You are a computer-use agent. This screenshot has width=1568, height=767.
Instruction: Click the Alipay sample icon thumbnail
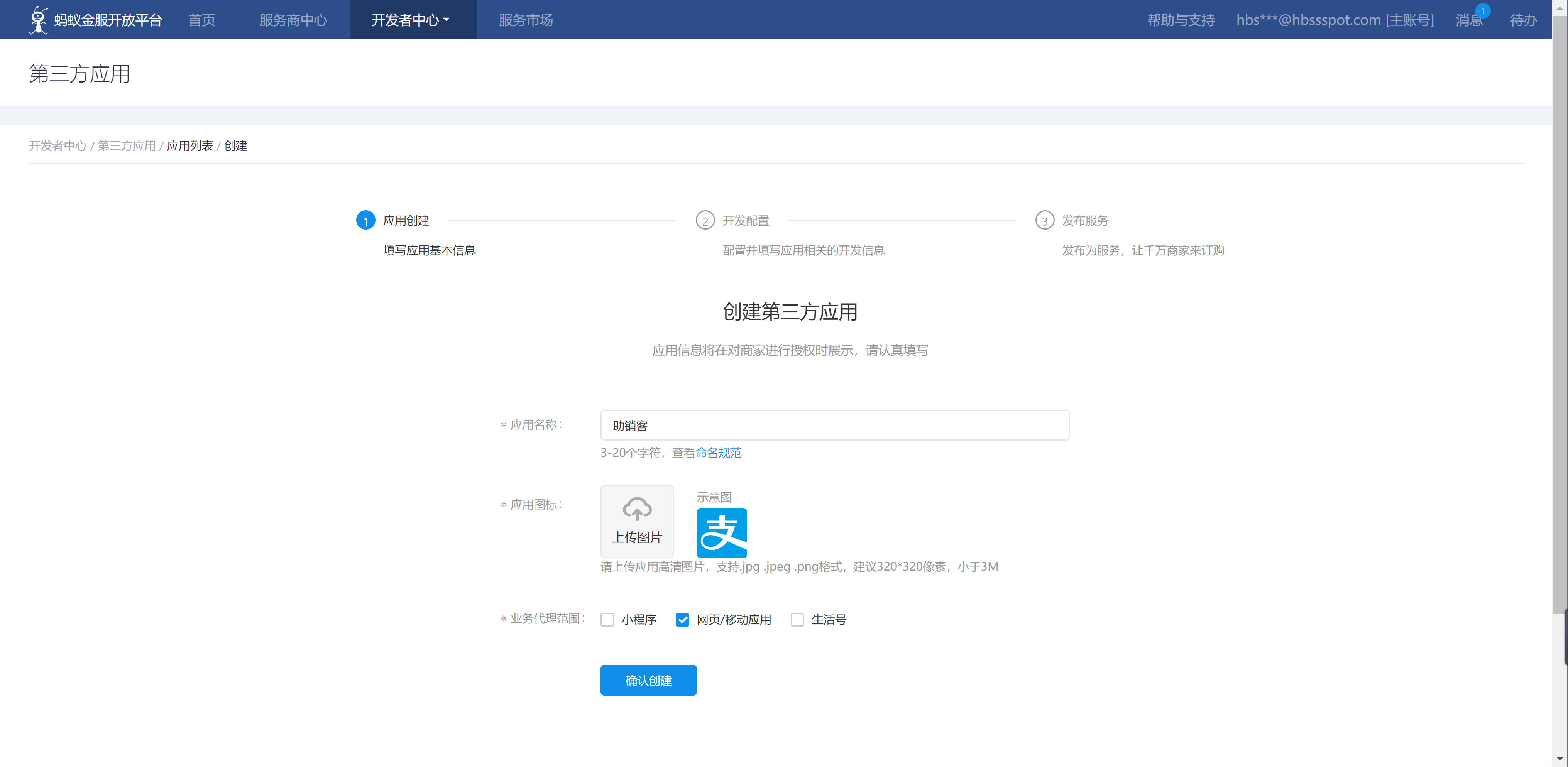(721, 533)
